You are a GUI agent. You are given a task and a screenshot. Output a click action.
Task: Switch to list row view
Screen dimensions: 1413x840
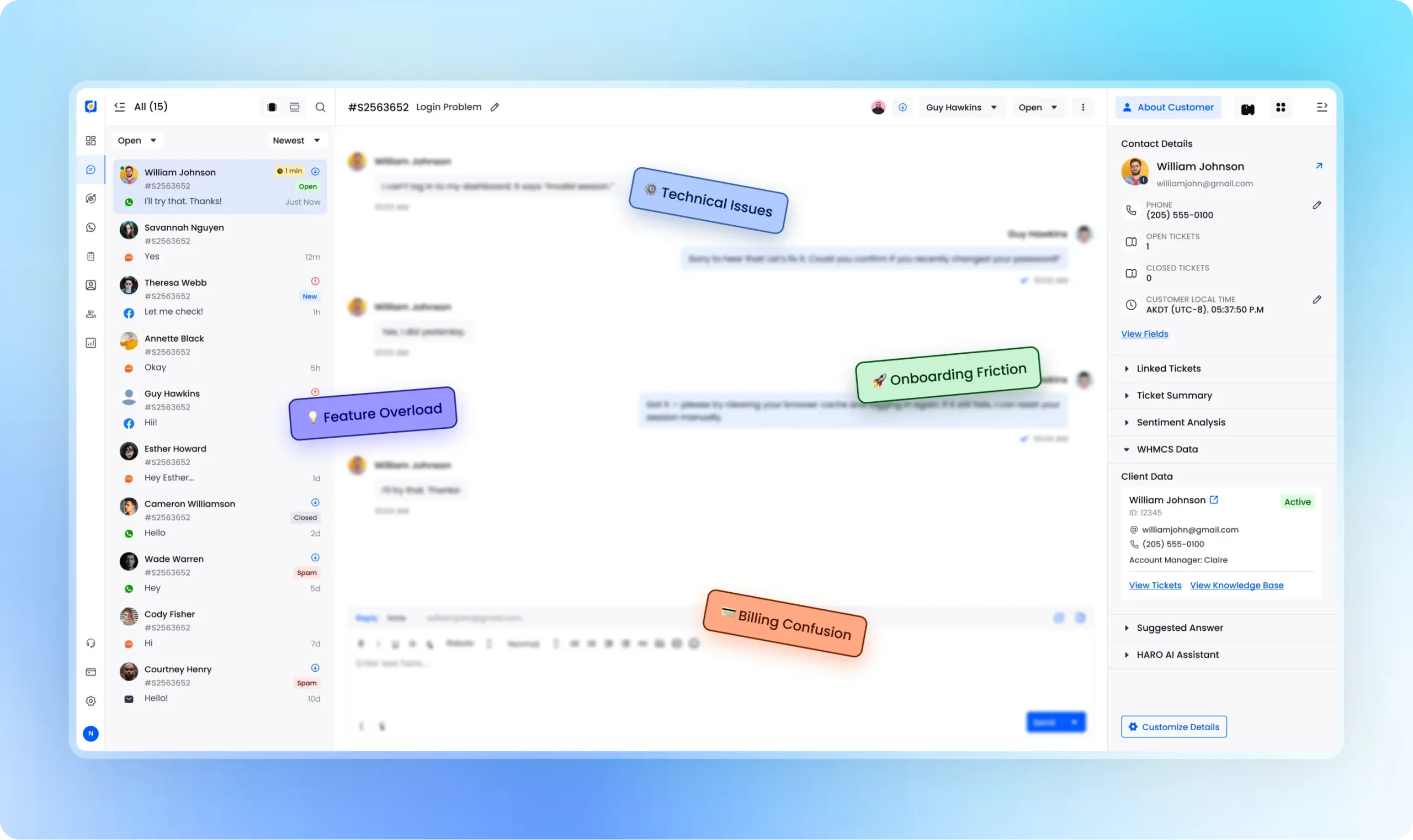(x=294, y=107)
